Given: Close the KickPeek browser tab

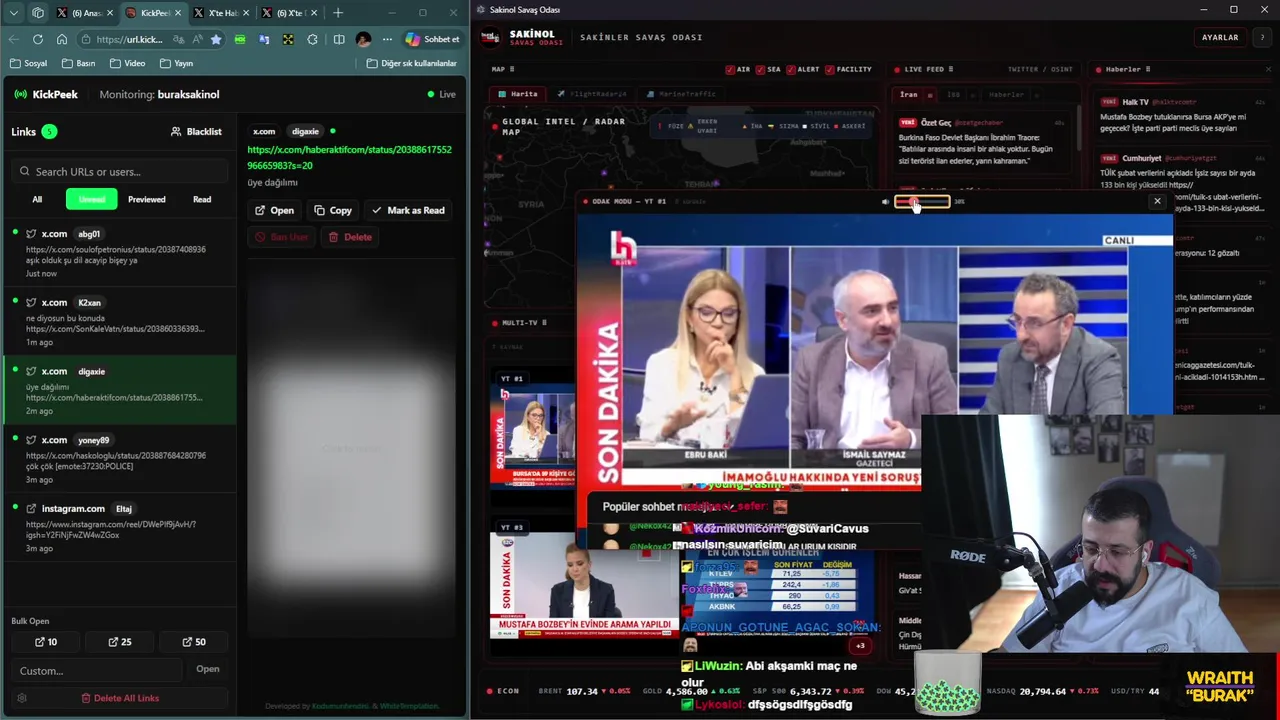Looking at the screenshot, I should coord(176,13).
